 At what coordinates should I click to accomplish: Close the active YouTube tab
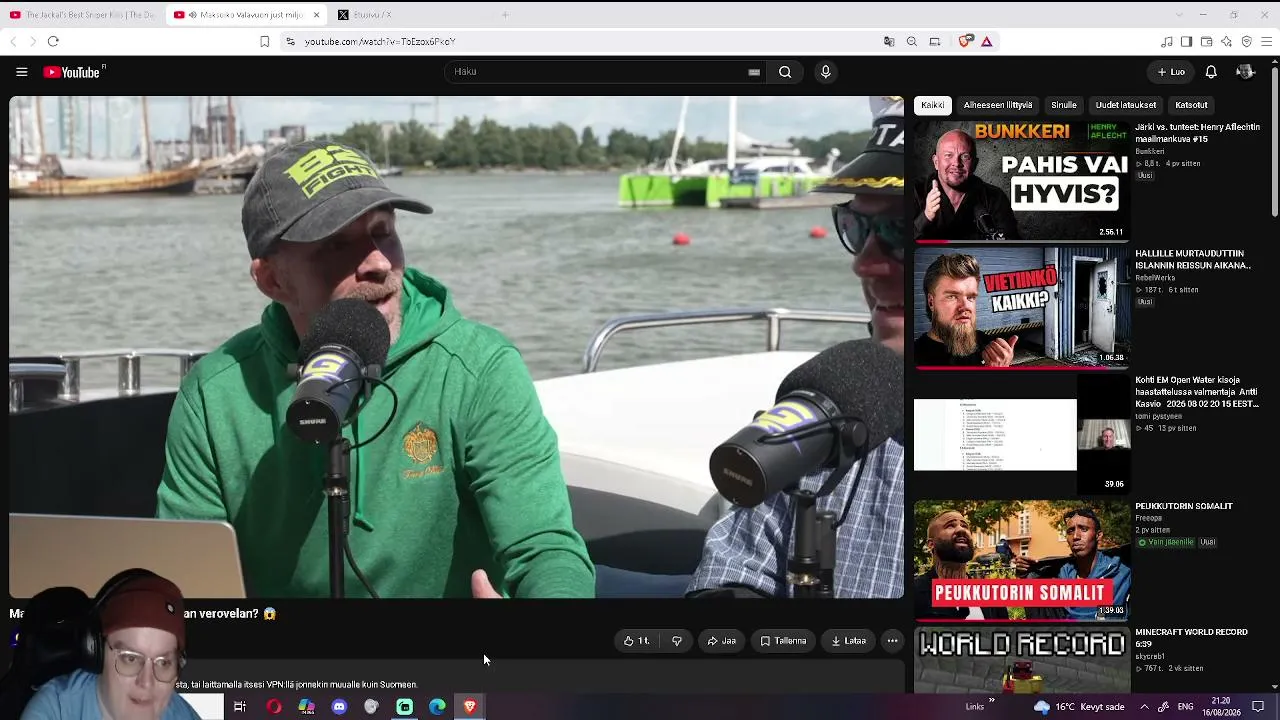[316, 15]
